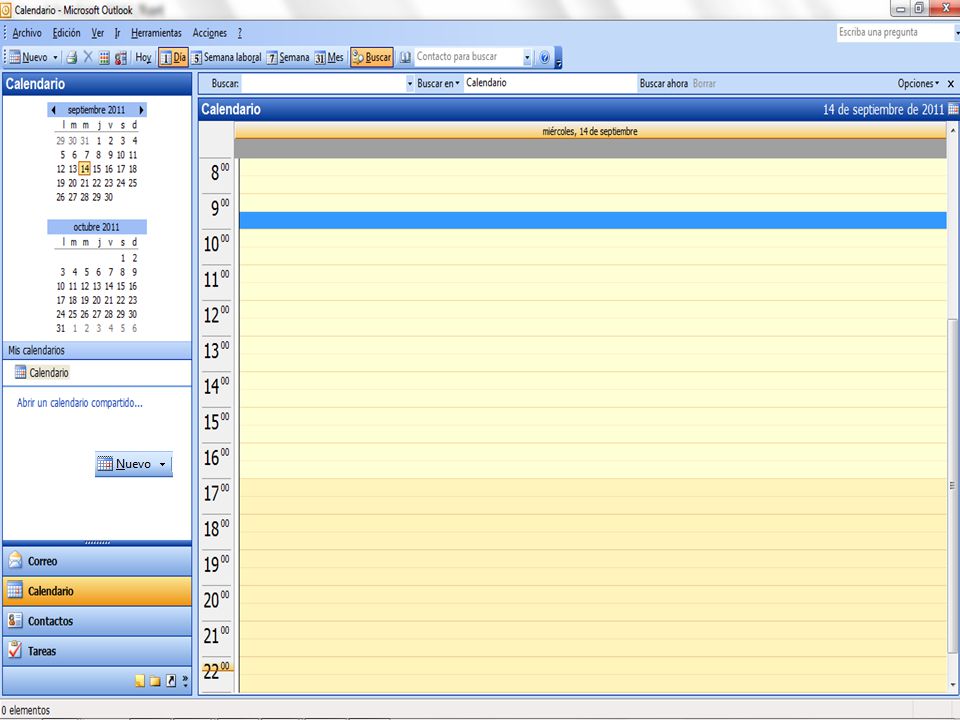Click the Contacto para buscar field
This screenshot has width=960, height=720.
469,57
